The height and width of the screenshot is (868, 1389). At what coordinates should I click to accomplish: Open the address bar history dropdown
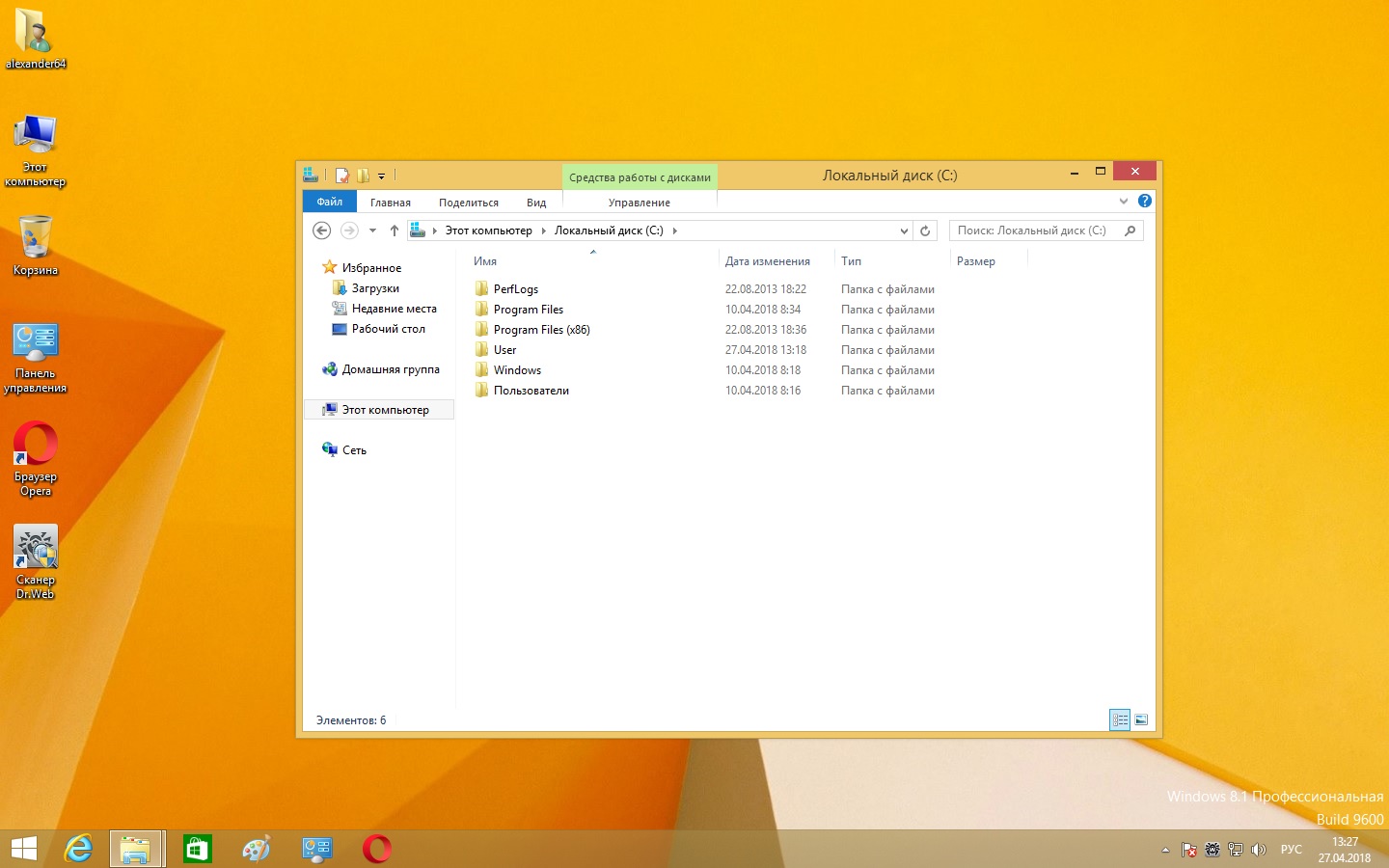(x=904, y=231)
